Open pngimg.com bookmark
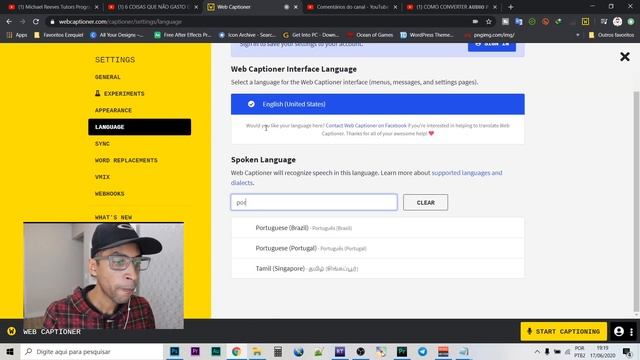 coord(489,35)
